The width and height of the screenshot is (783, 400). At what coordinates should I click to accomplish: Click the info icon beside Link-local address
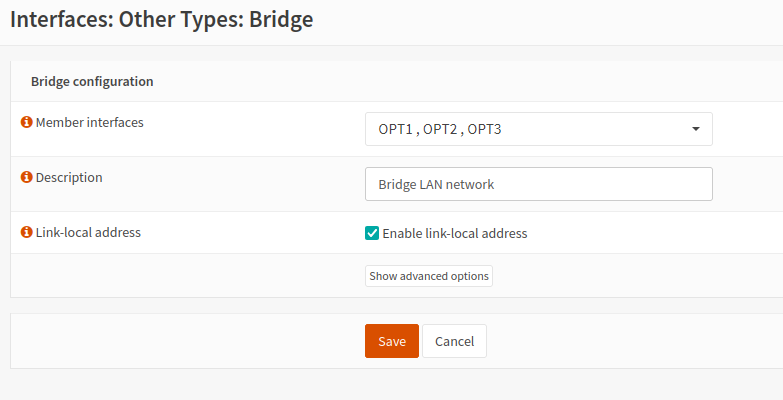(x=27, y=232)
